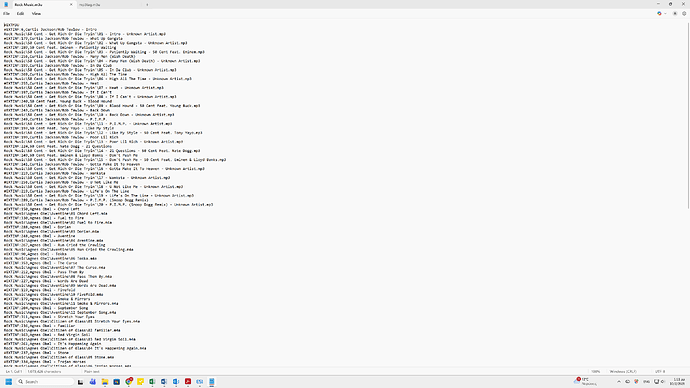
Task: Click the 100% zoom level in the status bar
Action: pyautogui.click(x=595, y=372)
